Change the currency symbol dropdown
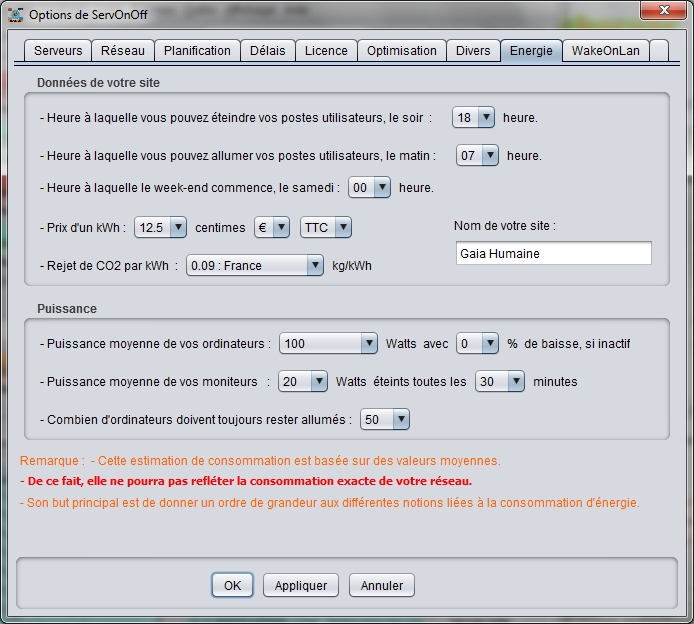694x624 pixels. 272,228
